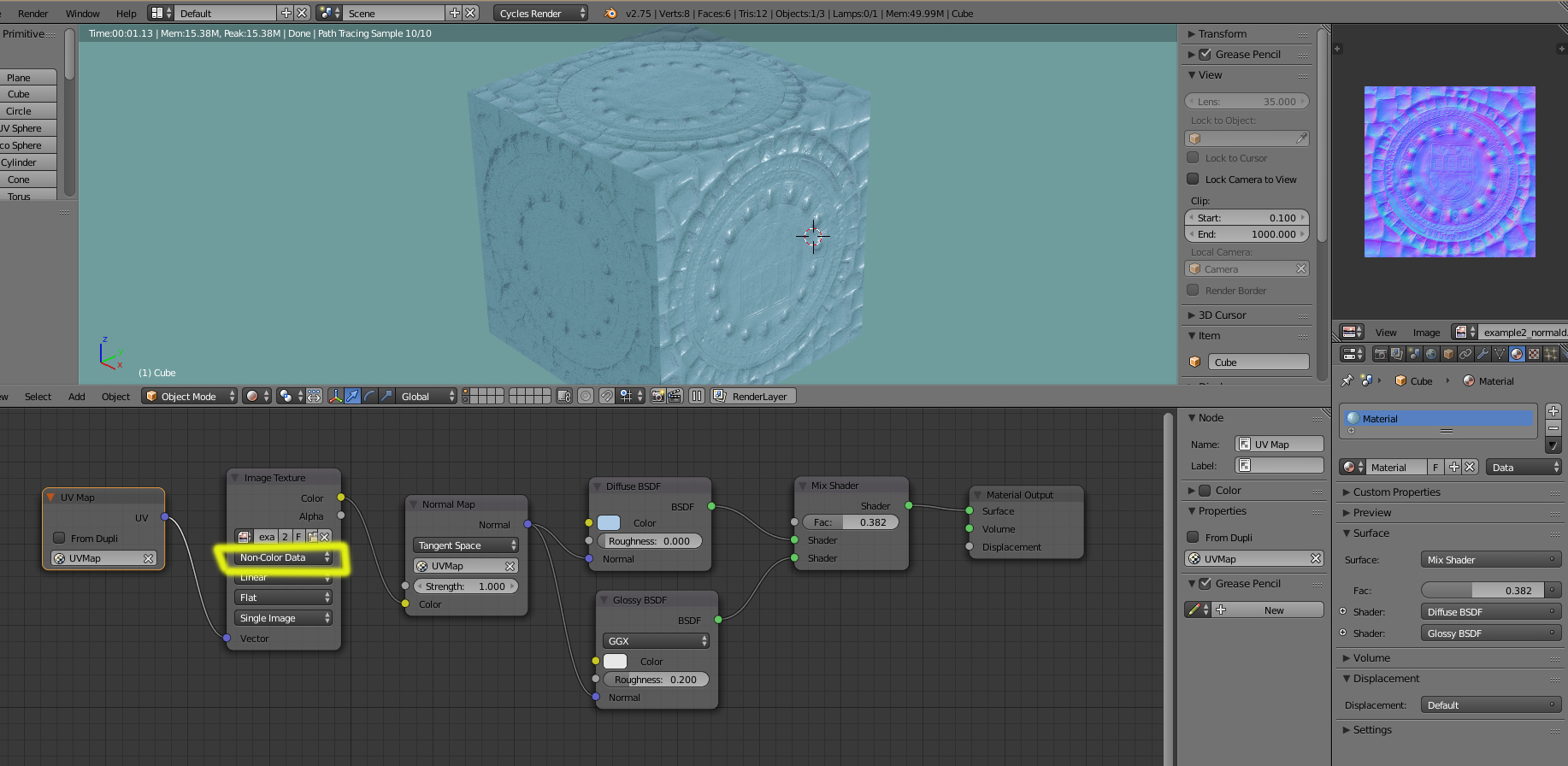Viewport: 1568px width, 766px height.
Task: Open the Window menu
Action: coord(83,13)
